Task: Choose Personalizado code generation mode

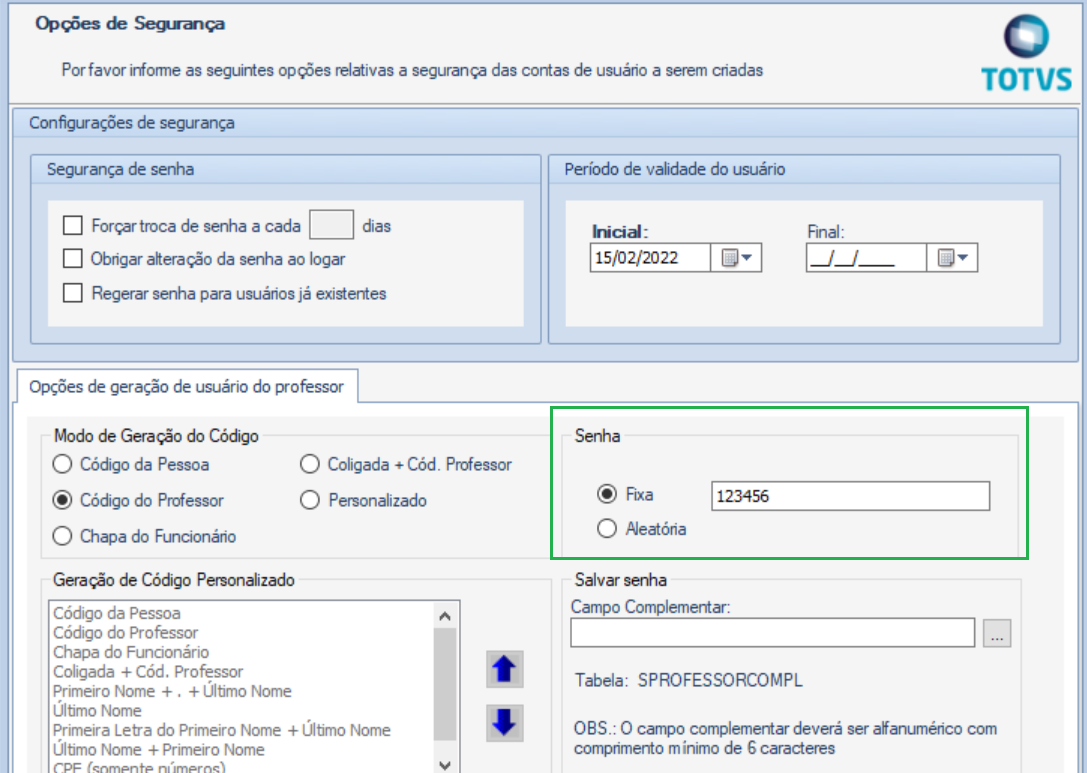Action: [x=310, y=500]
